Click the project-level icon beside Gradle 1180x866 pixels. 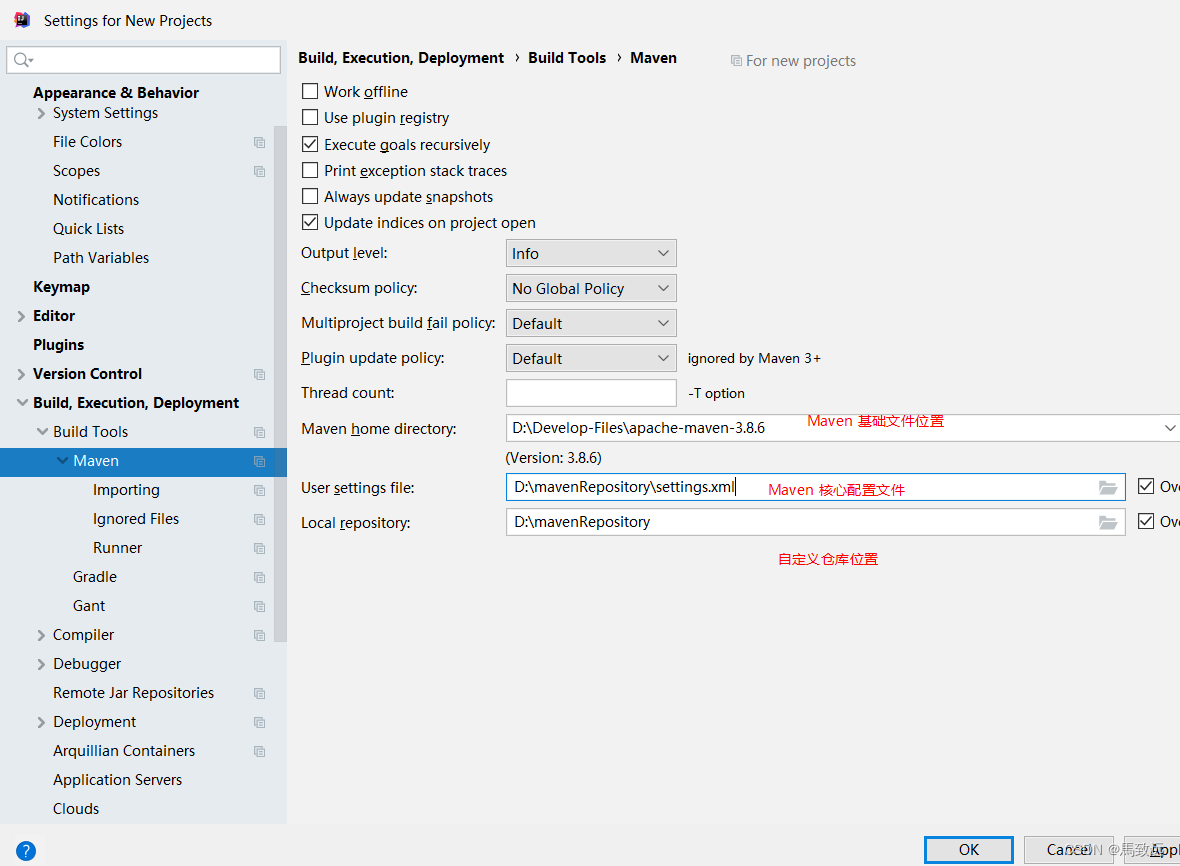pos(260,578)
